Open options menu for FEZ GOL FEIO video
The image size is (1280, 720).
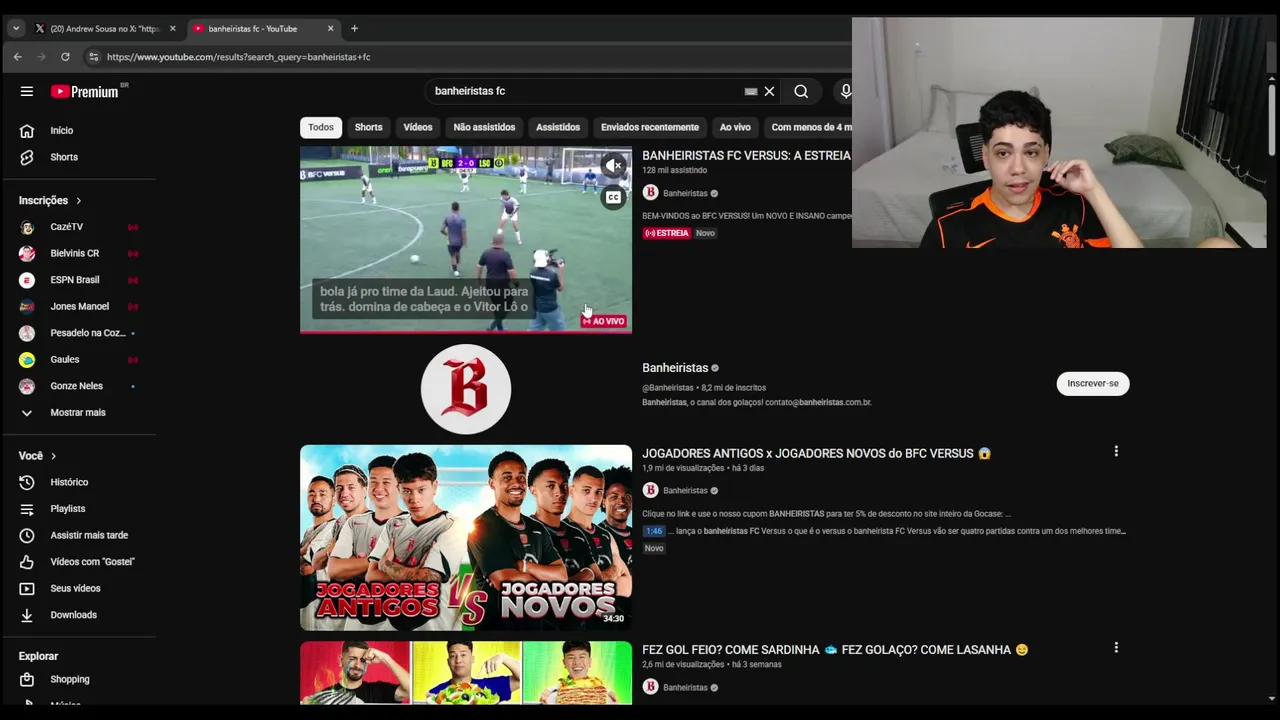1116,648
